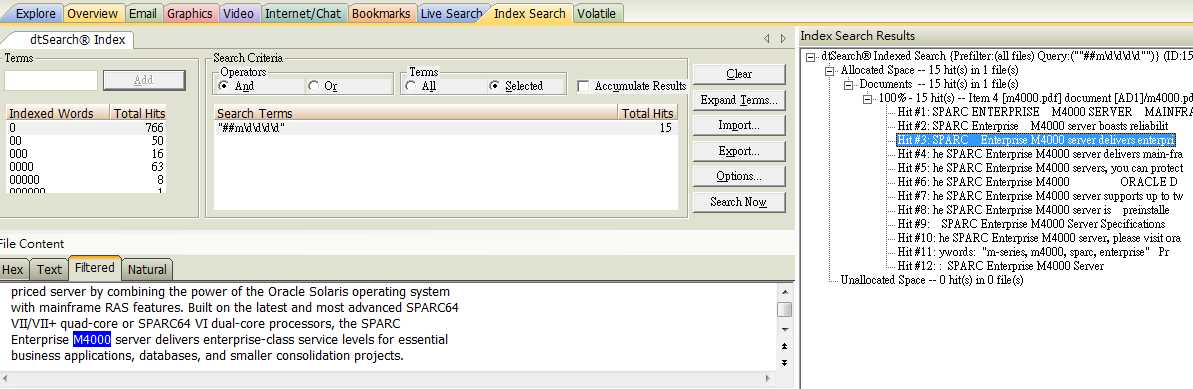
Task: Select the And operator radio button
Action: coord(224,86)
